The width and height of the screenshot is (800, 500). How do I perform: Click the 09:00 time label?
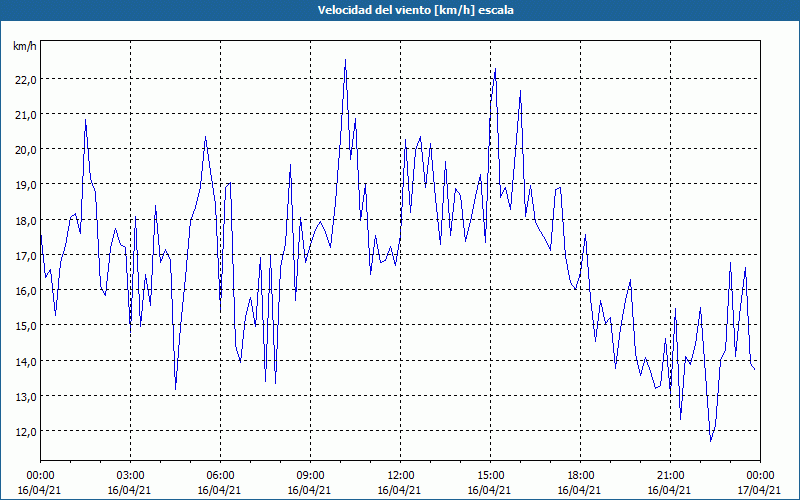click(310, 476)
